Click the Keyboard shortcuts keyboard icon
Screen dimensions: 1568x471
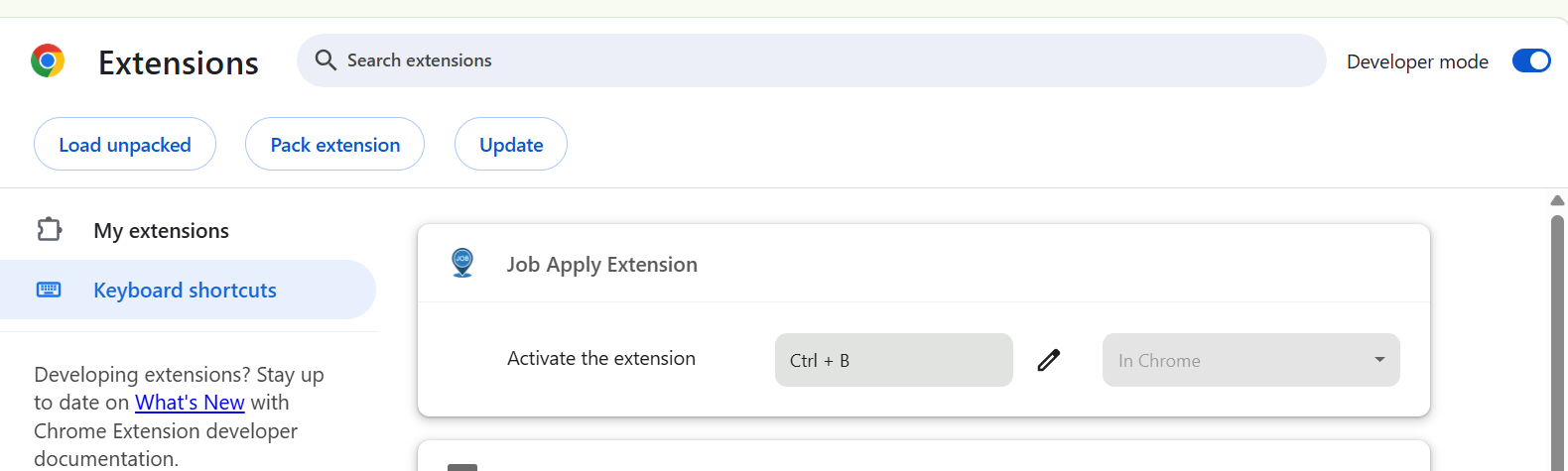[x=49, y=290]
